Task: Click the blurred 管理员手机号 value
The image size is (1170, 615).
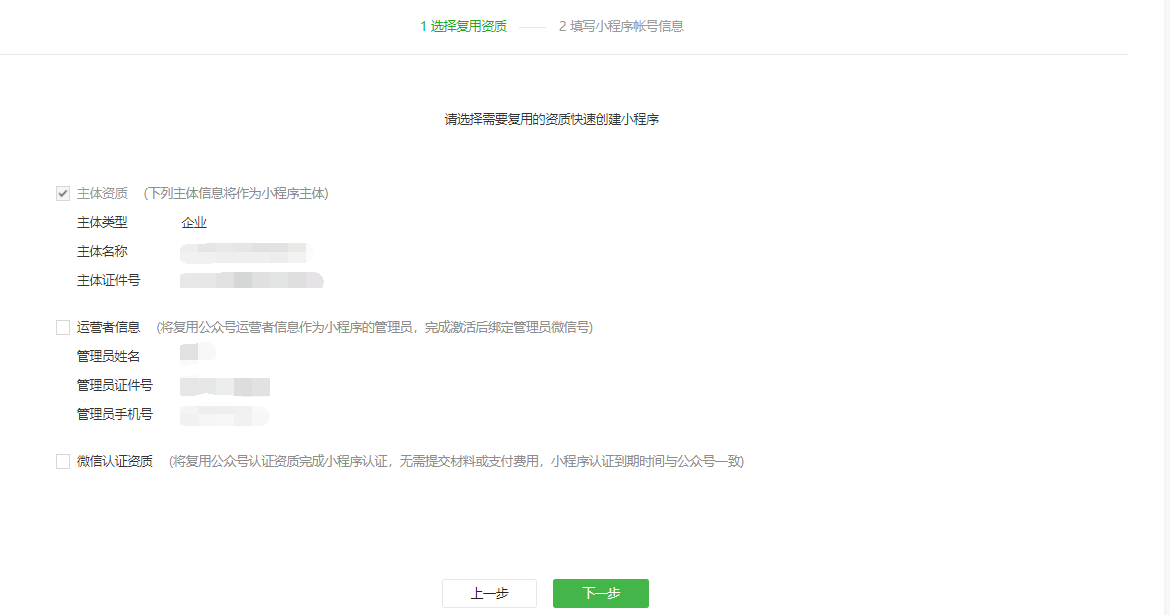Action: coord(225,414)
